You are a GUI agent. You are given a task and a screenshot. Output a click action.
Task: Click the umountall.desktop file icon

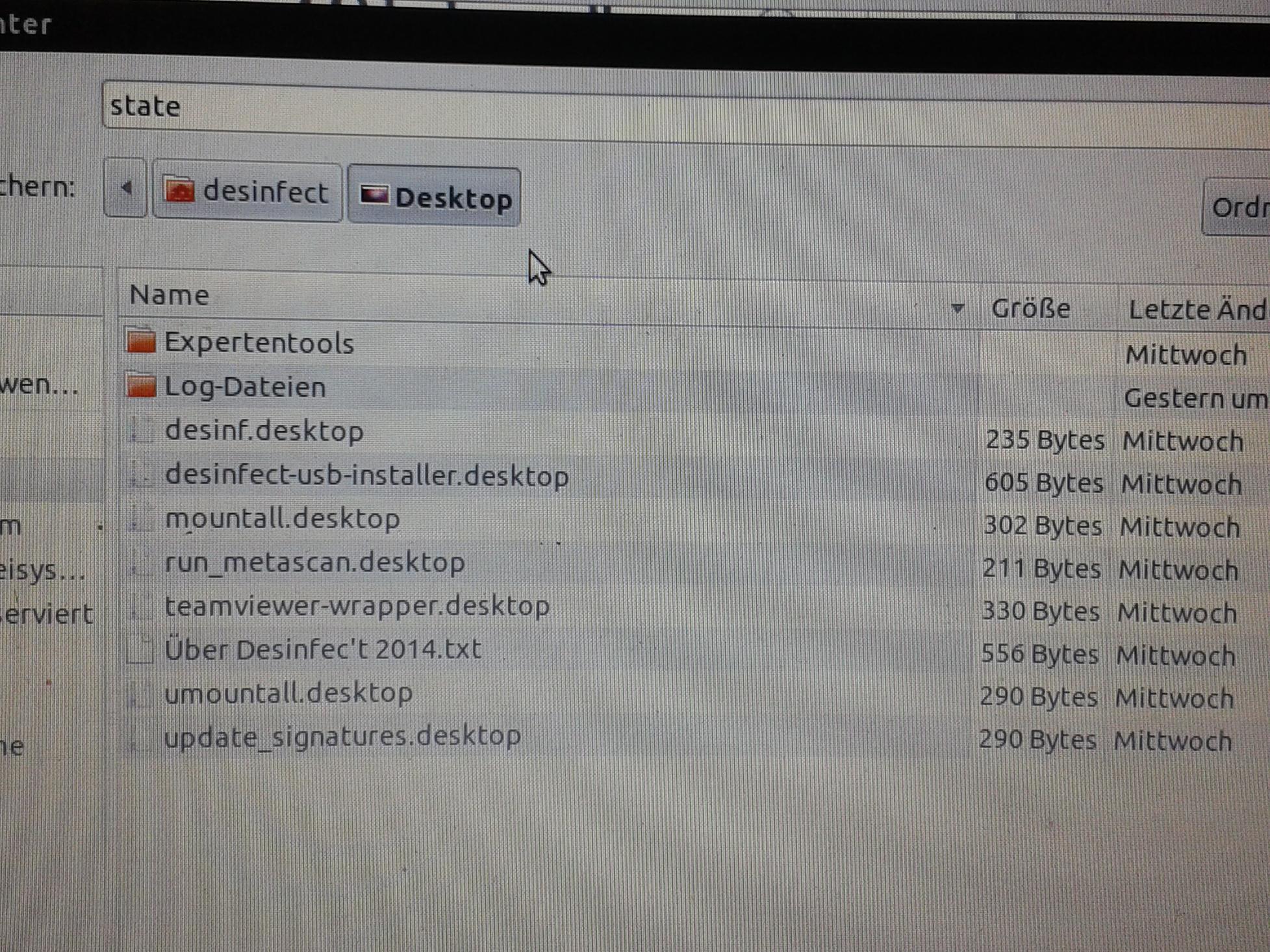pyautogui.click(x=139, y=694)
